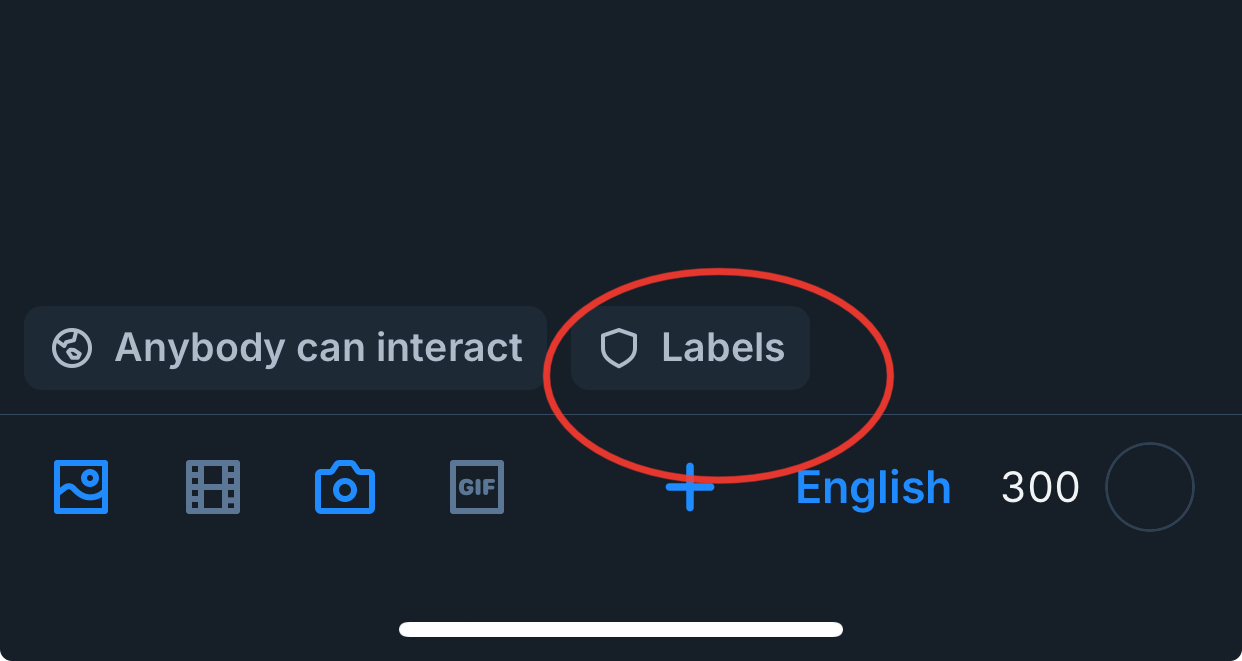Click the 300 remaining characters counter
This screenshot has width=1242, height=661.
1040,488
